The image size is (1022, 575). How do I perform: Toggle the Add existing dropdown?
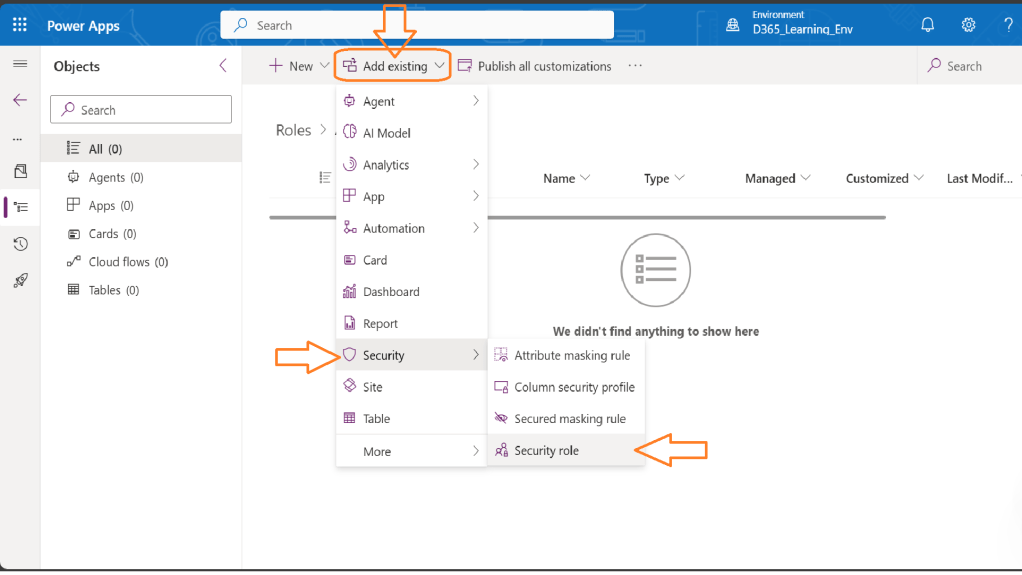point(393,66)
